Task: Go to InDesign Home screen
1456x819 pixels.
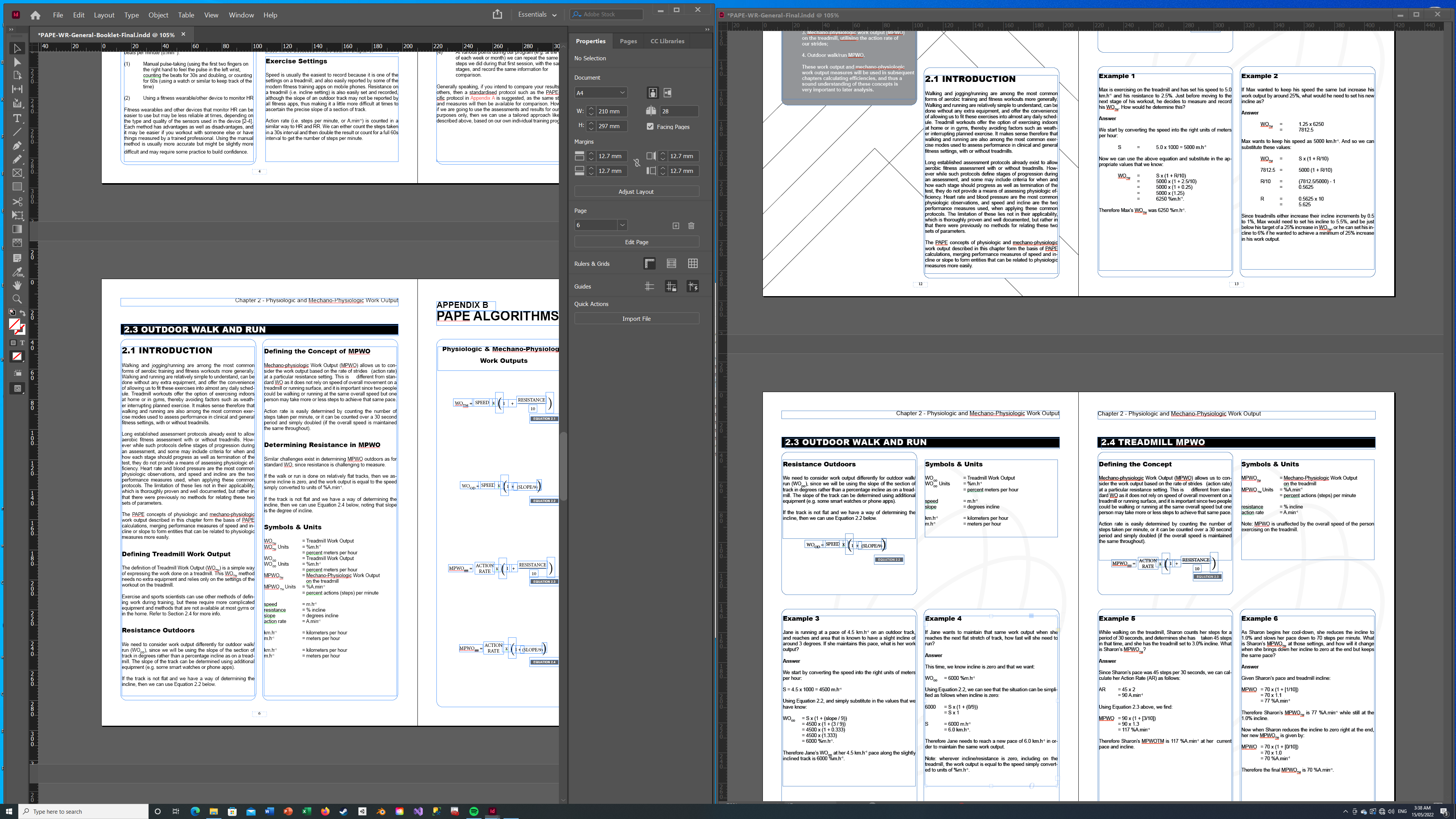Action: tap(35, 15)
